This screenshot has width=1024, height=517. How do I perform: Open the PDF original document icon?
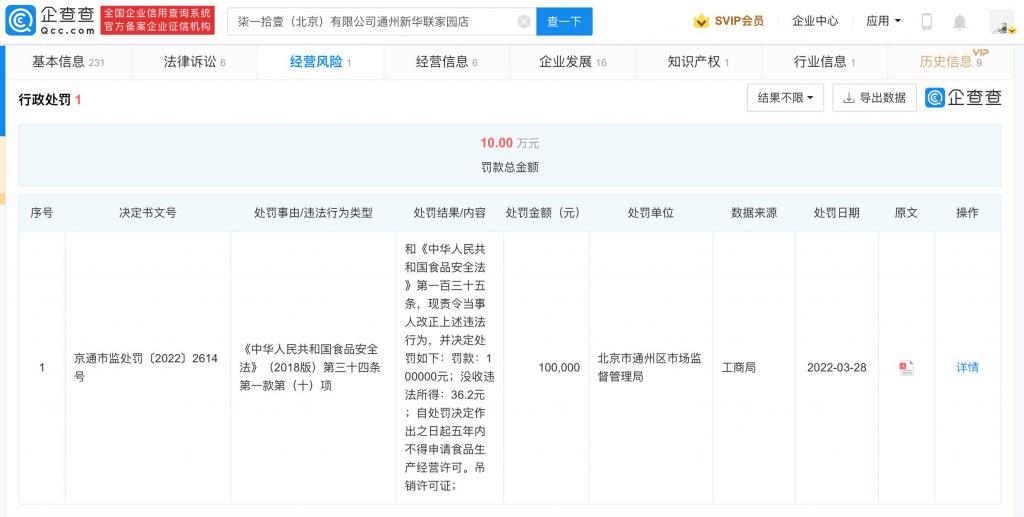tap(906, 367)
